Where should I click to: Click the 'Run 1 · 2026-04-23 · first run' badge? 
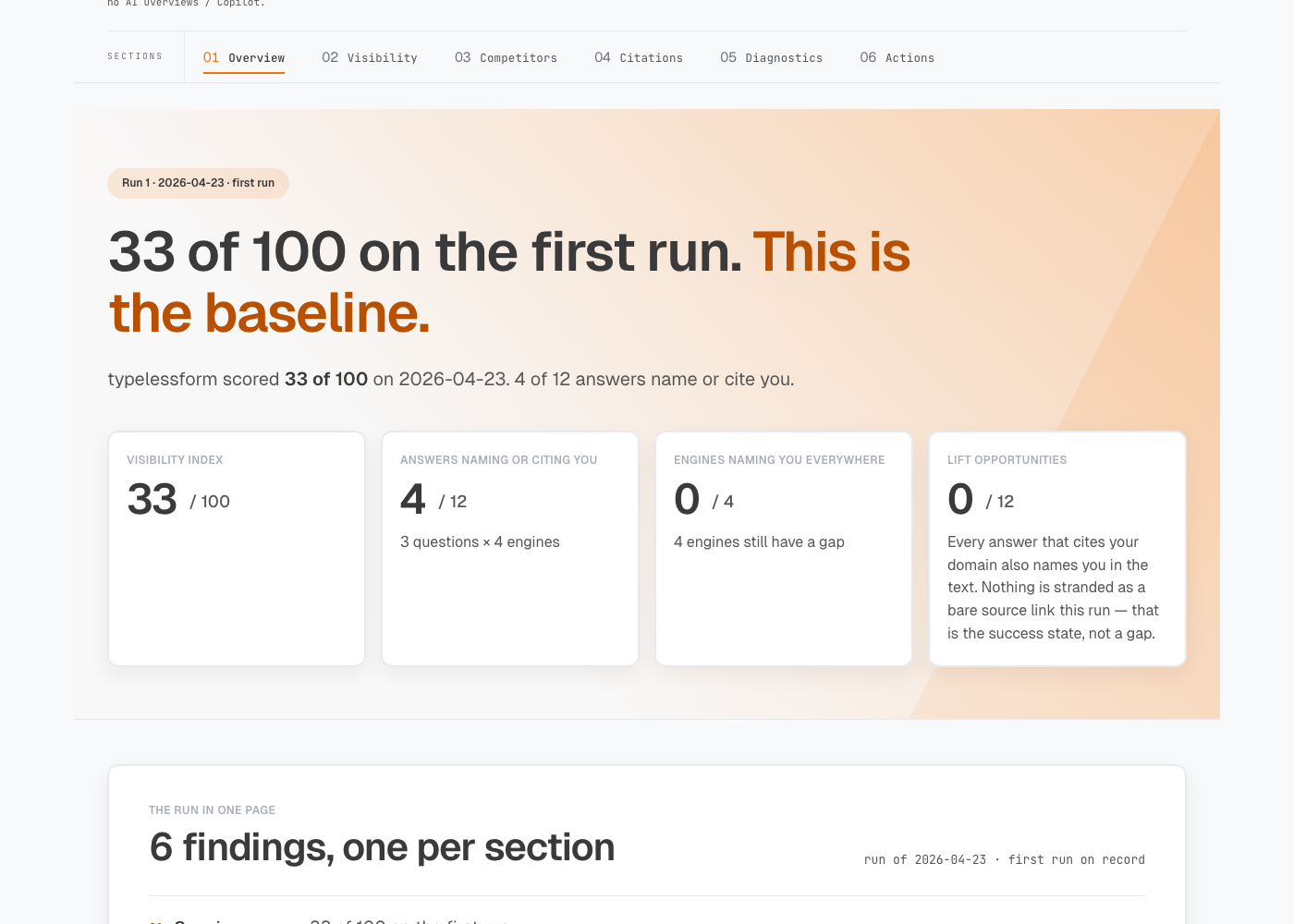click(198, 183)
